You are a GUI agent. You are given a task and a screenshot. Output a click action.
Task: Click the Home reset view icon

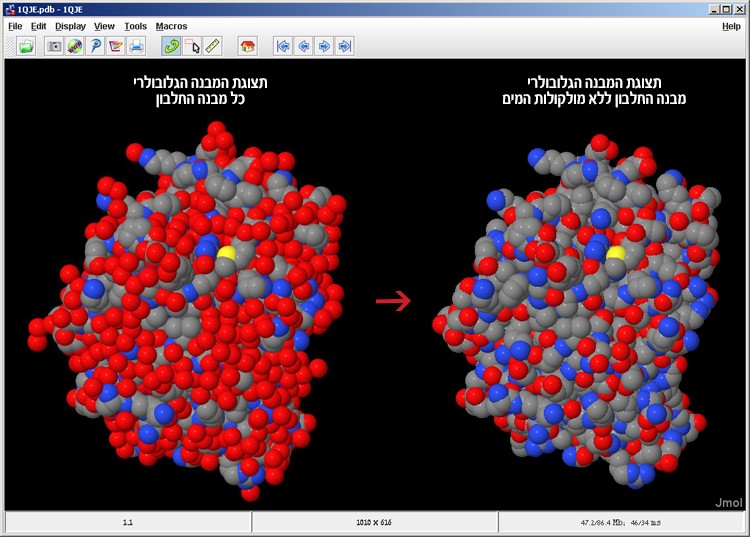click(248, 46)
